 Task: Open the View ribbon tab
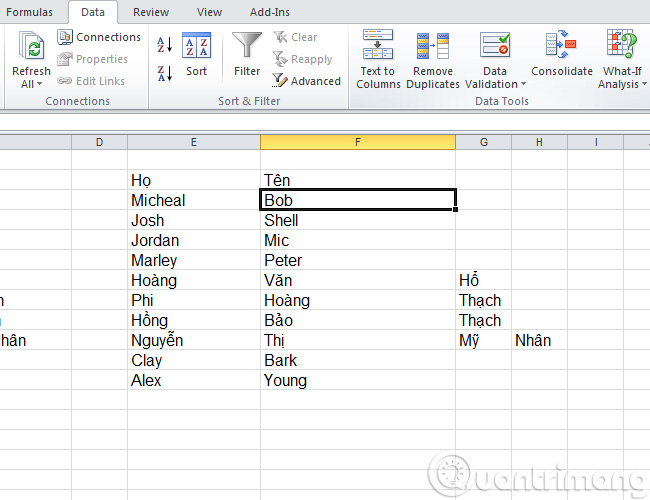click(x=209, y=12)
